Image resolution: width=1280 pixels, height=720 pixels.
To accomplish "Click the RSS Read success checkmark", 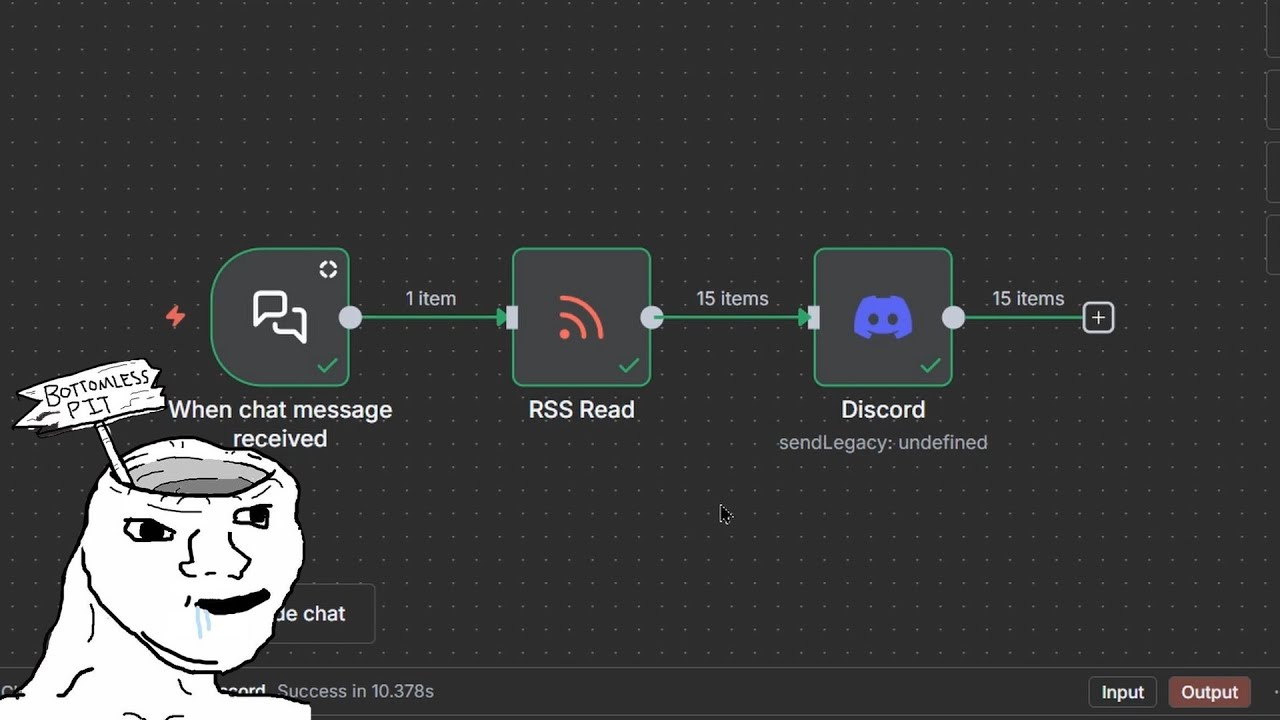I will pos(629,366).
